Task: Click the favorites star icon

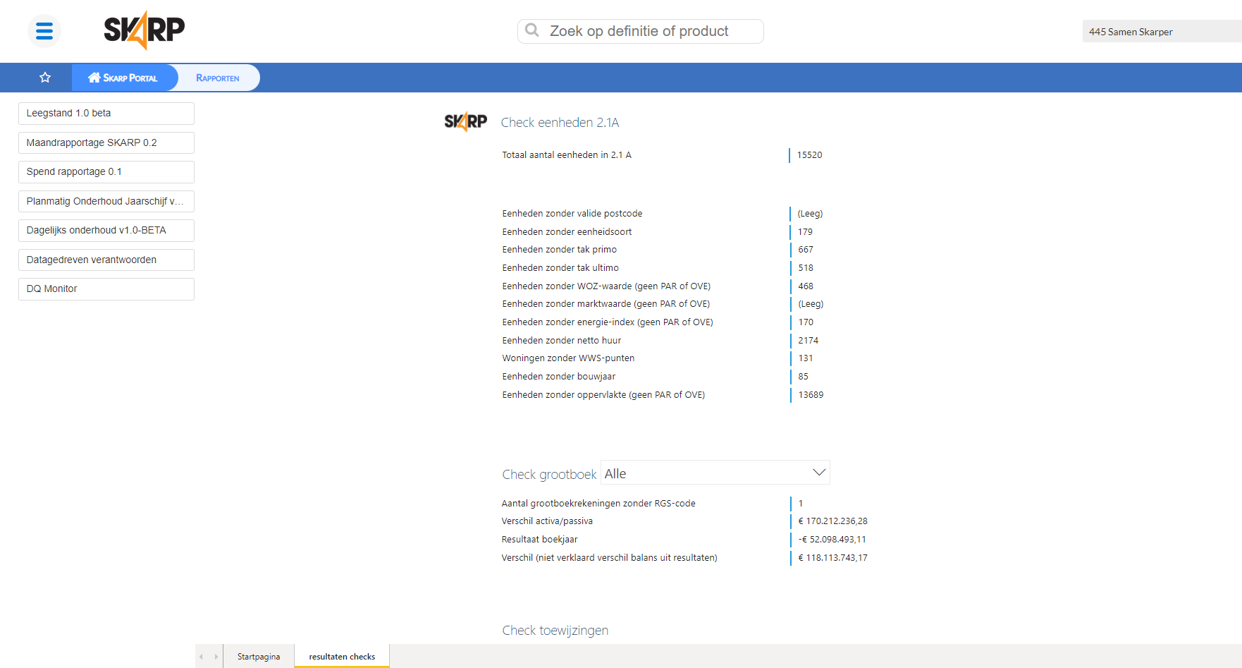Action: click(45, 78)
